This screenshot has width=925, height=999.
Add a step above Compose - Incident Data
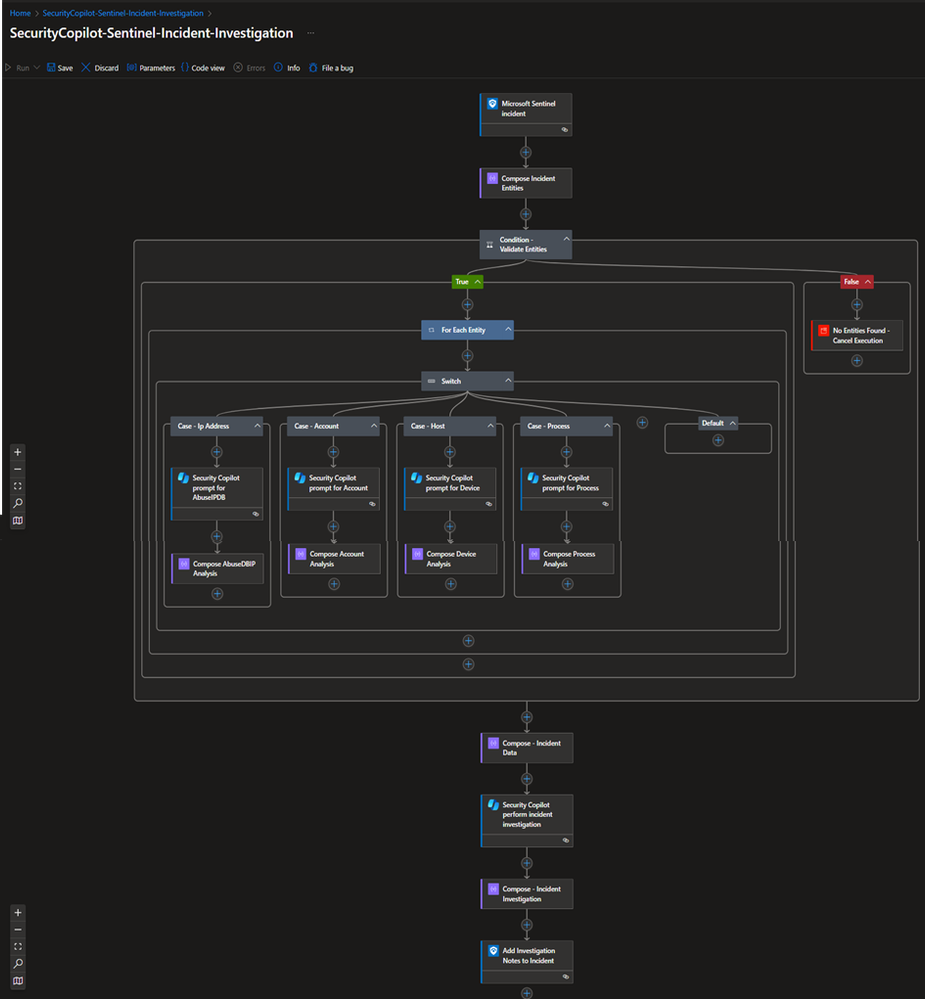(527, 717)
